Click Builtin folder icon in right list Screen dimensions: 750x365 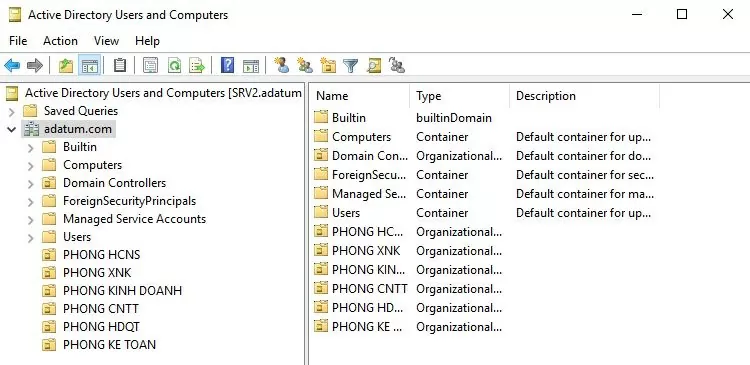point(321,117)
